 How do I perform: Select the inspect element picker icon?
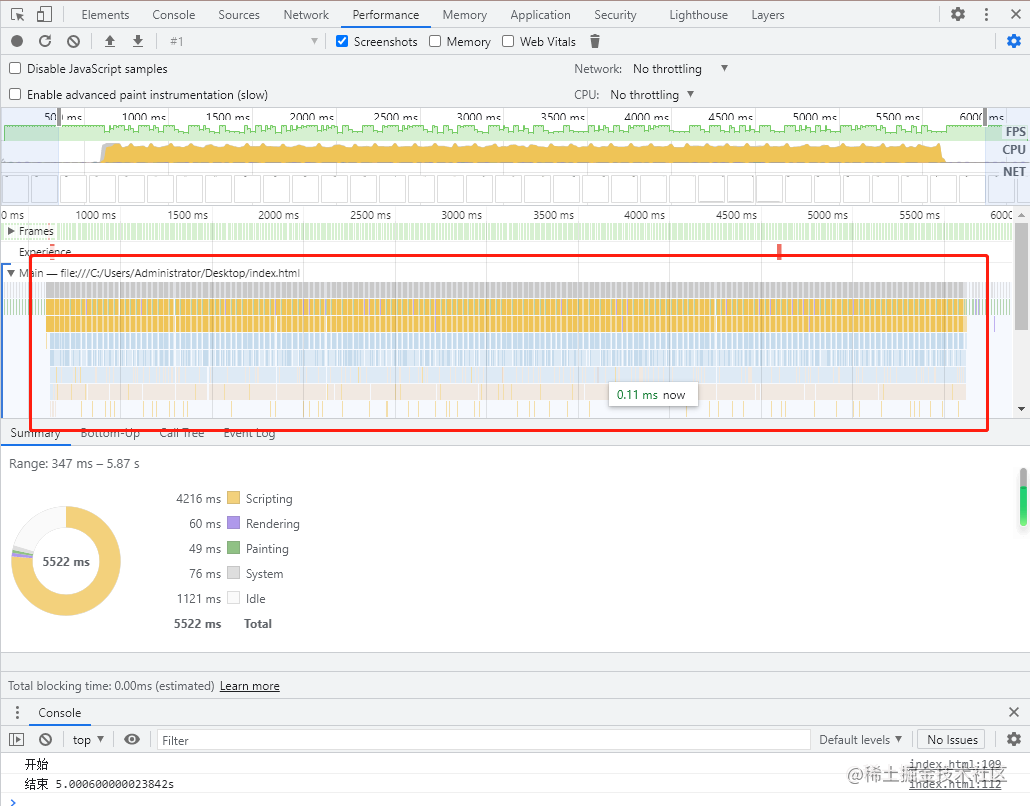(x=17, y=15)
